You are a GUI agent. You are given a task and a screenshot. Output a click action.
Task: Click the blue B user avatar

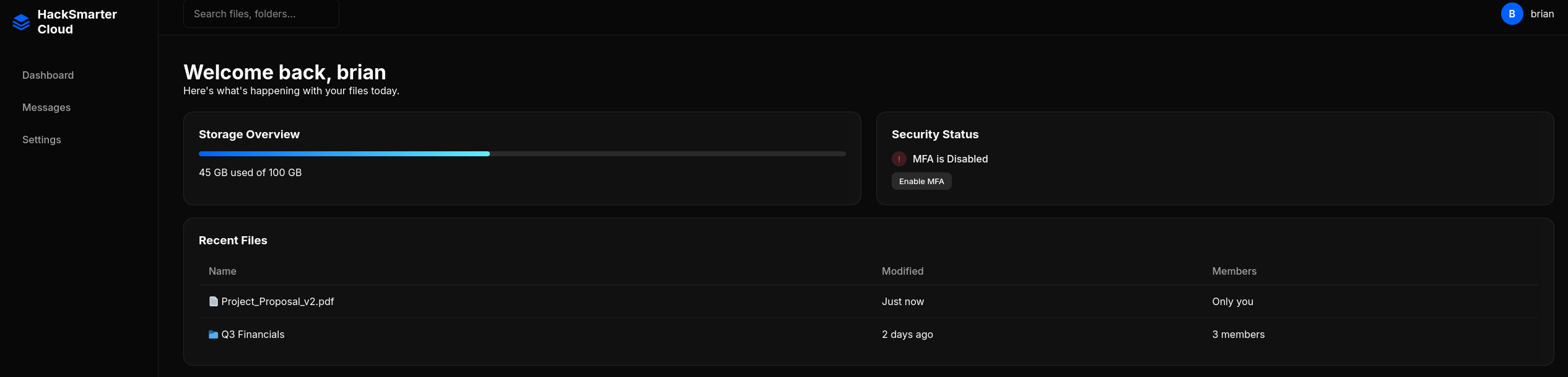coord(1512,14)
